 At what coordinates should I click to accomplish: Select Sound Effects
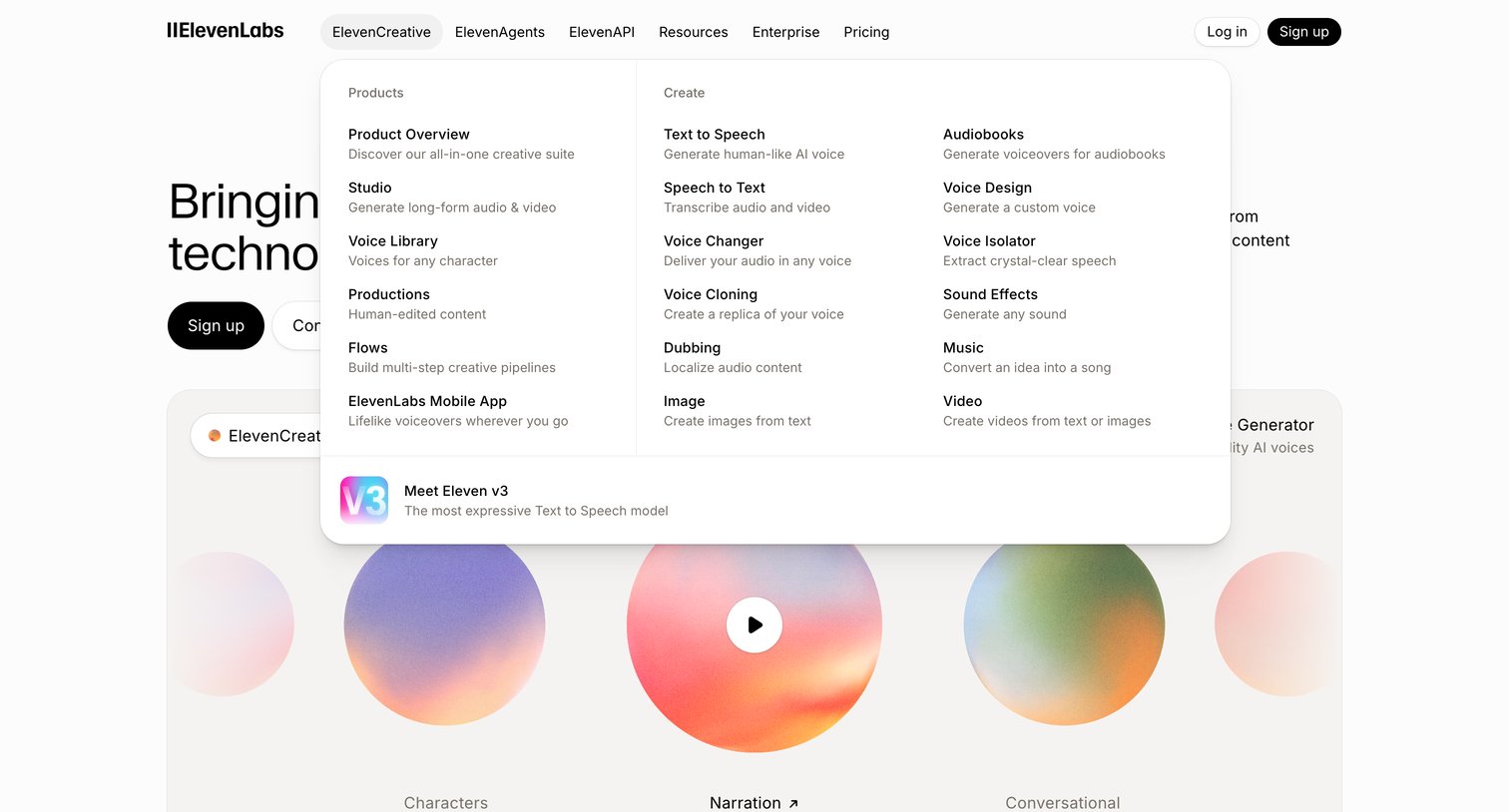(x=1005, y=304)
